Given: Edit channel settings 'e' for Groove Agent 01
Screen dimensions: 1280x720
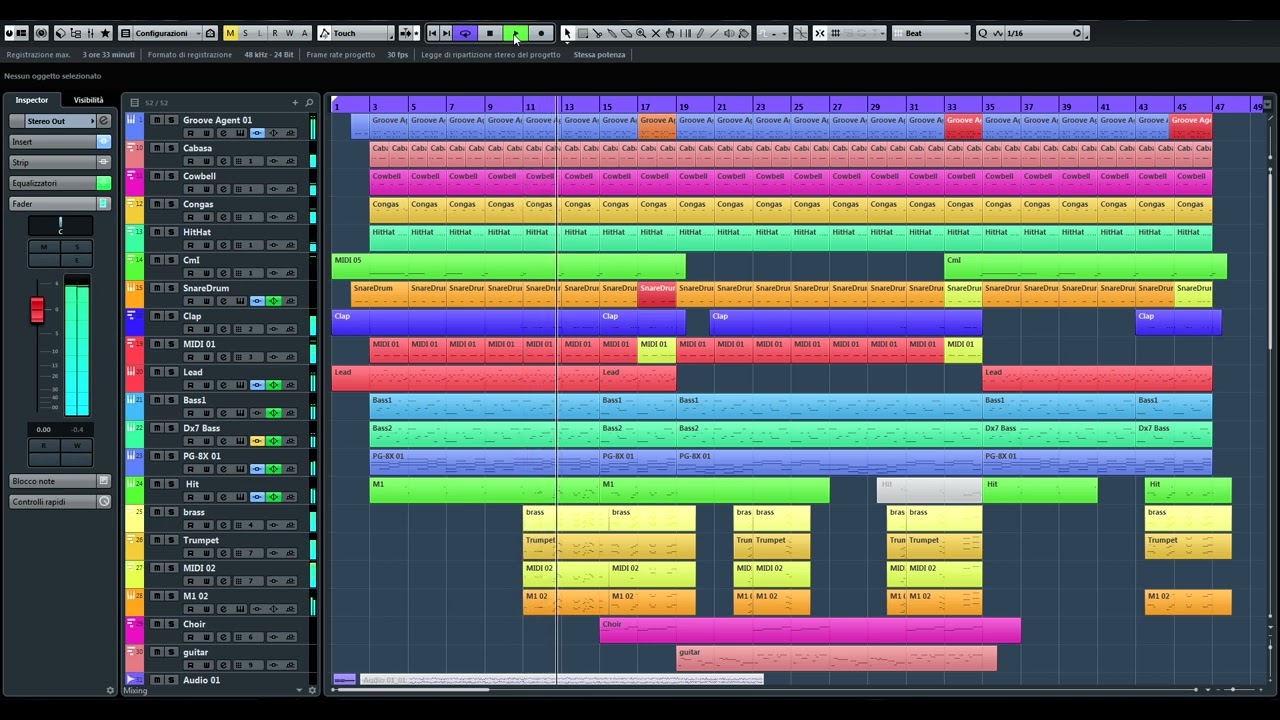Looking at the screenshot, I should [224, 133].
